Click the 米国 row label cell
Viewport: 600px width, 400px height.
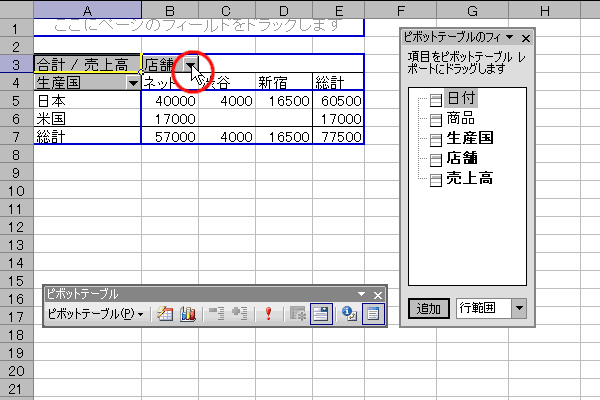pos(87,119)
